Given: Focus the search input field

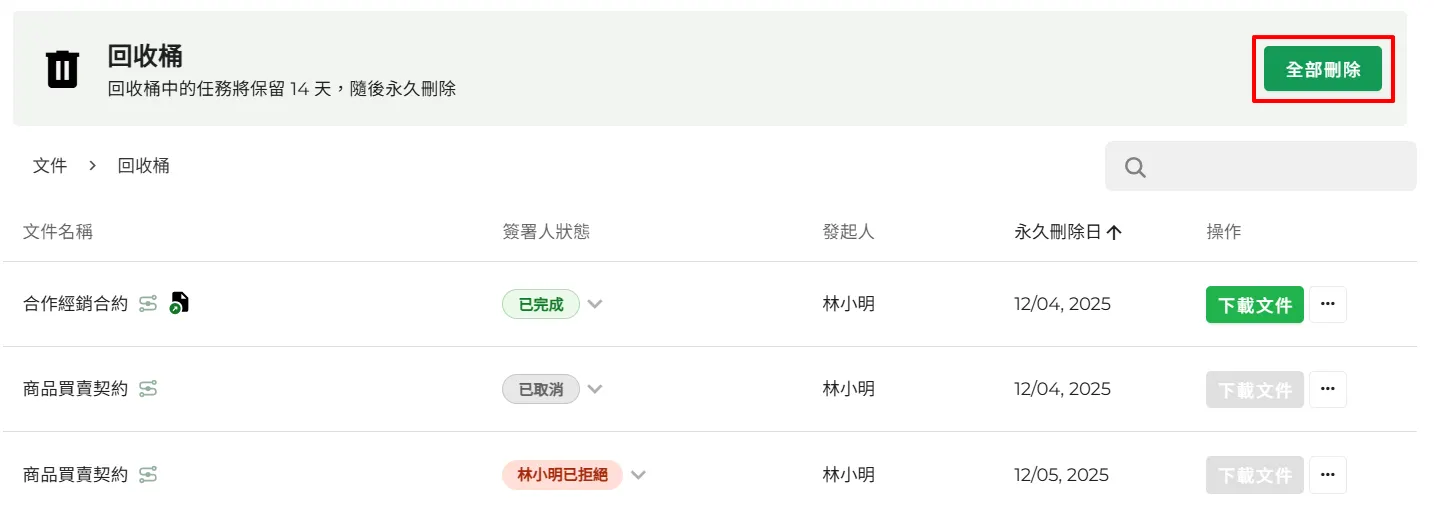Looking at the screenshot, I should (1280, 167).
